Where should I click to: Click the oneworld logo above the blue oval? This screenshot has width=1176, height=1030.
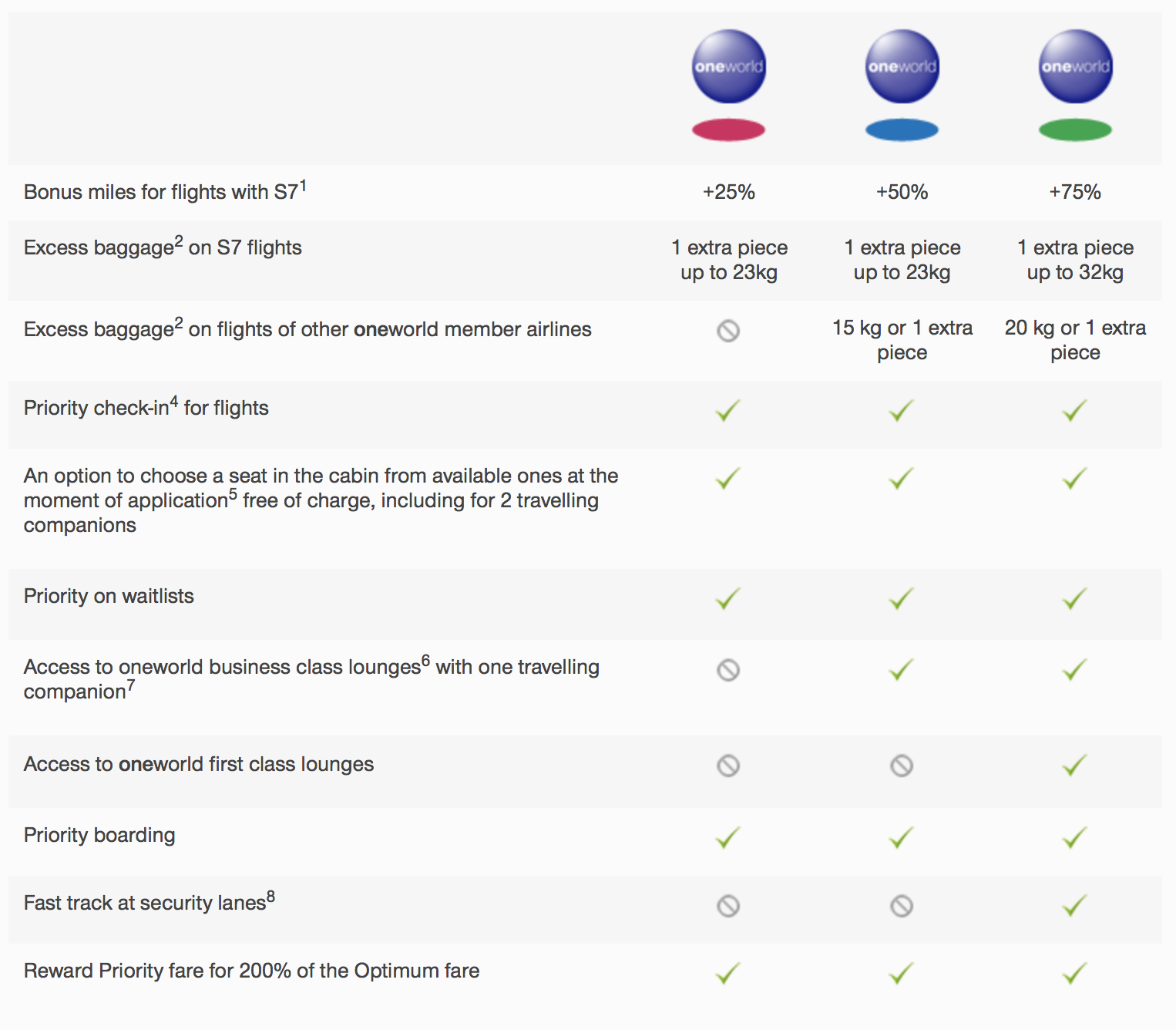tap(902, 66)
